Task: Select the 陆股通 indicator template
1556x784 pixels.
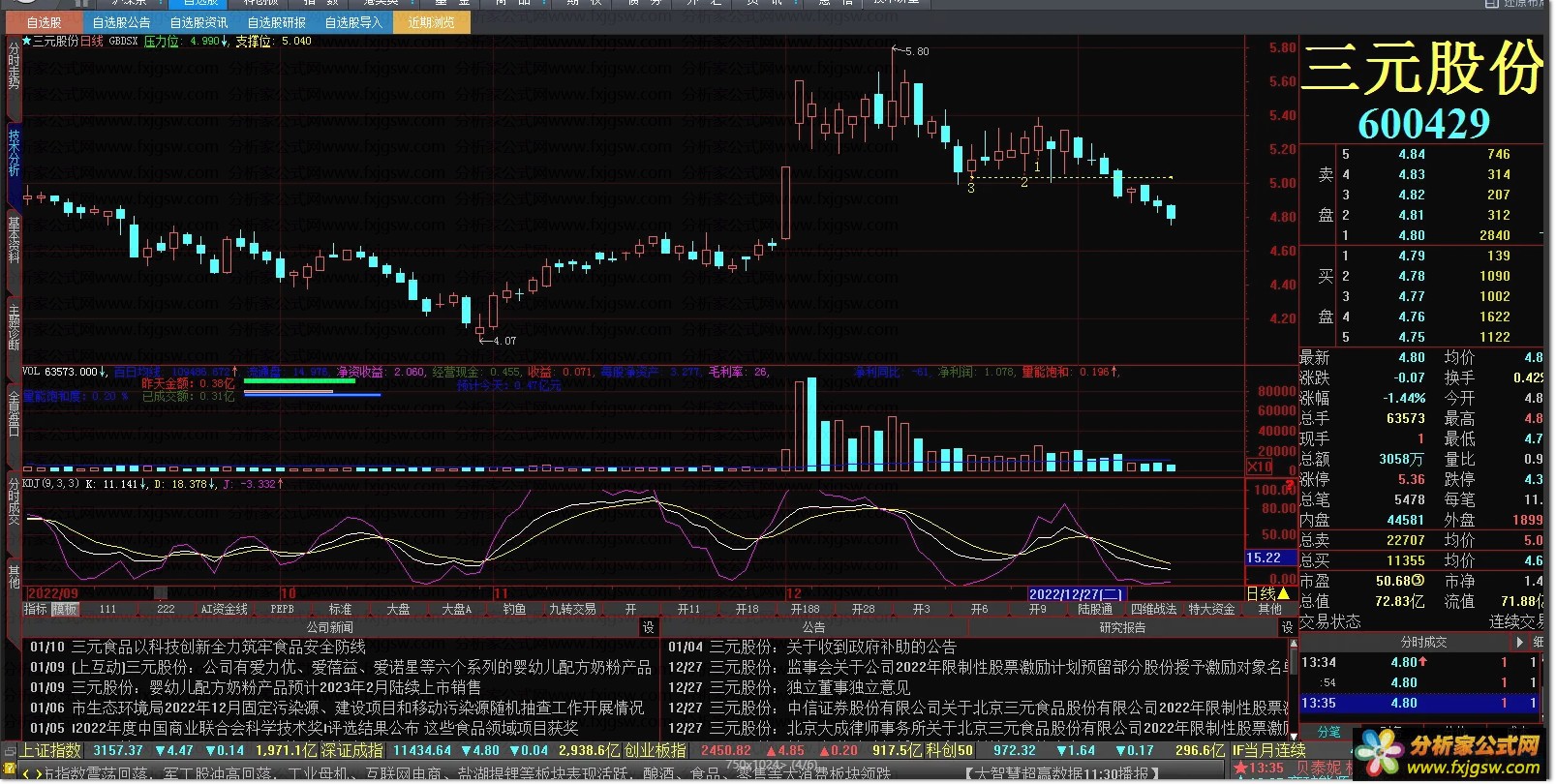Action: (x=1095, y=610)
